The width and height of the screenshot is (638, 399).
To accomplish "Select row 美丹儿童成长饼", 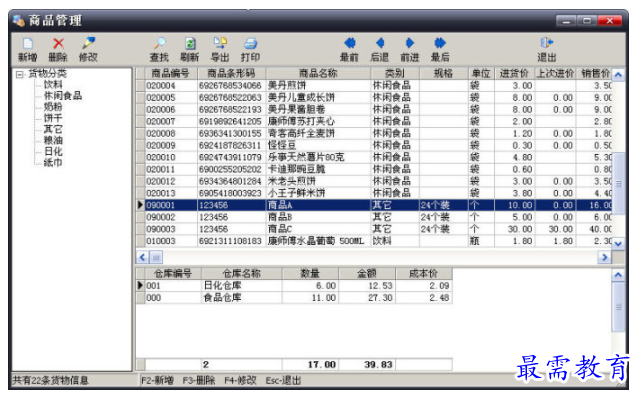I will [374, 98].
